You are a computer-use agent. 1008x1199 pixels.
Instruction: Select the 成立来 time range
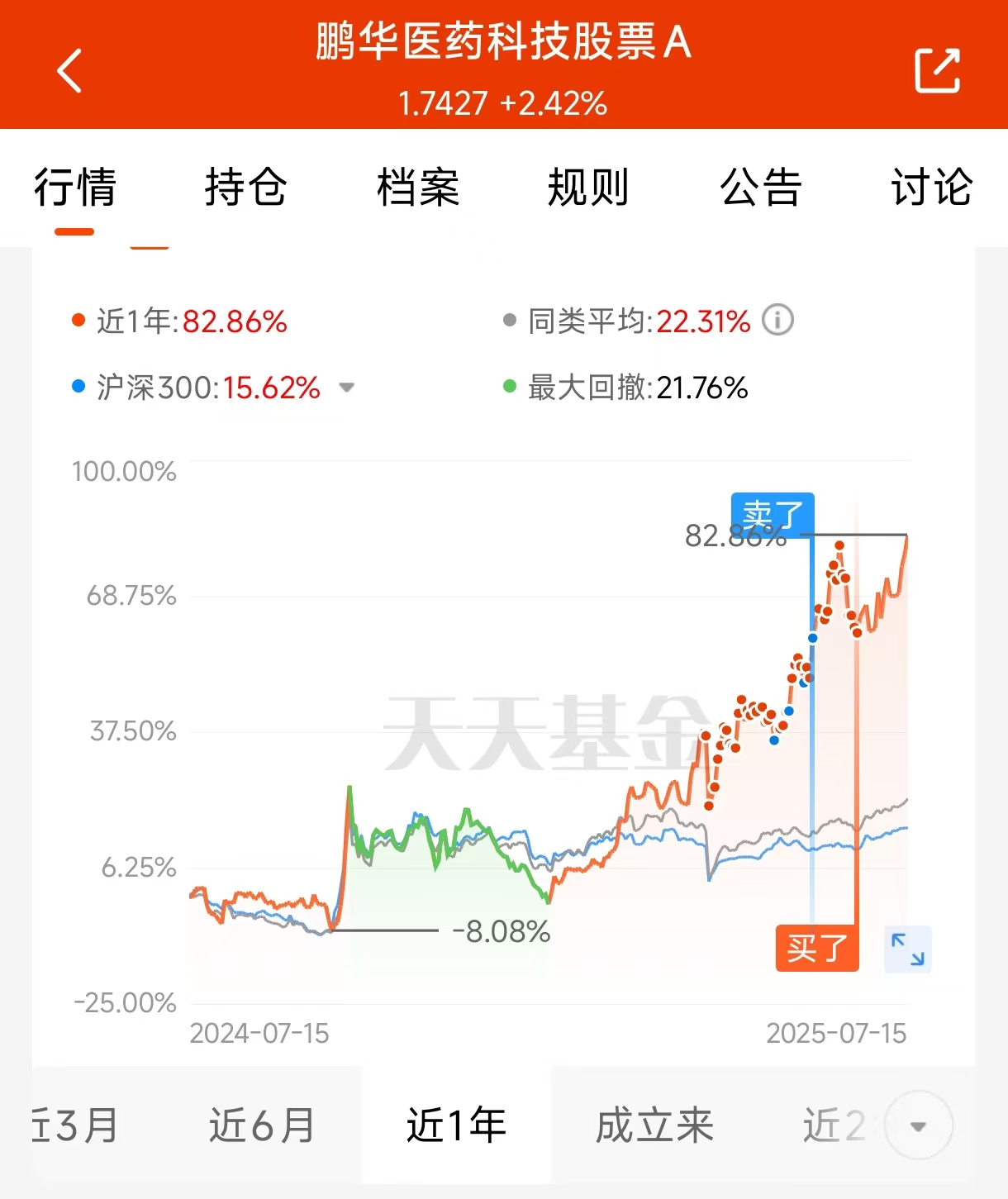[654, 1125]
